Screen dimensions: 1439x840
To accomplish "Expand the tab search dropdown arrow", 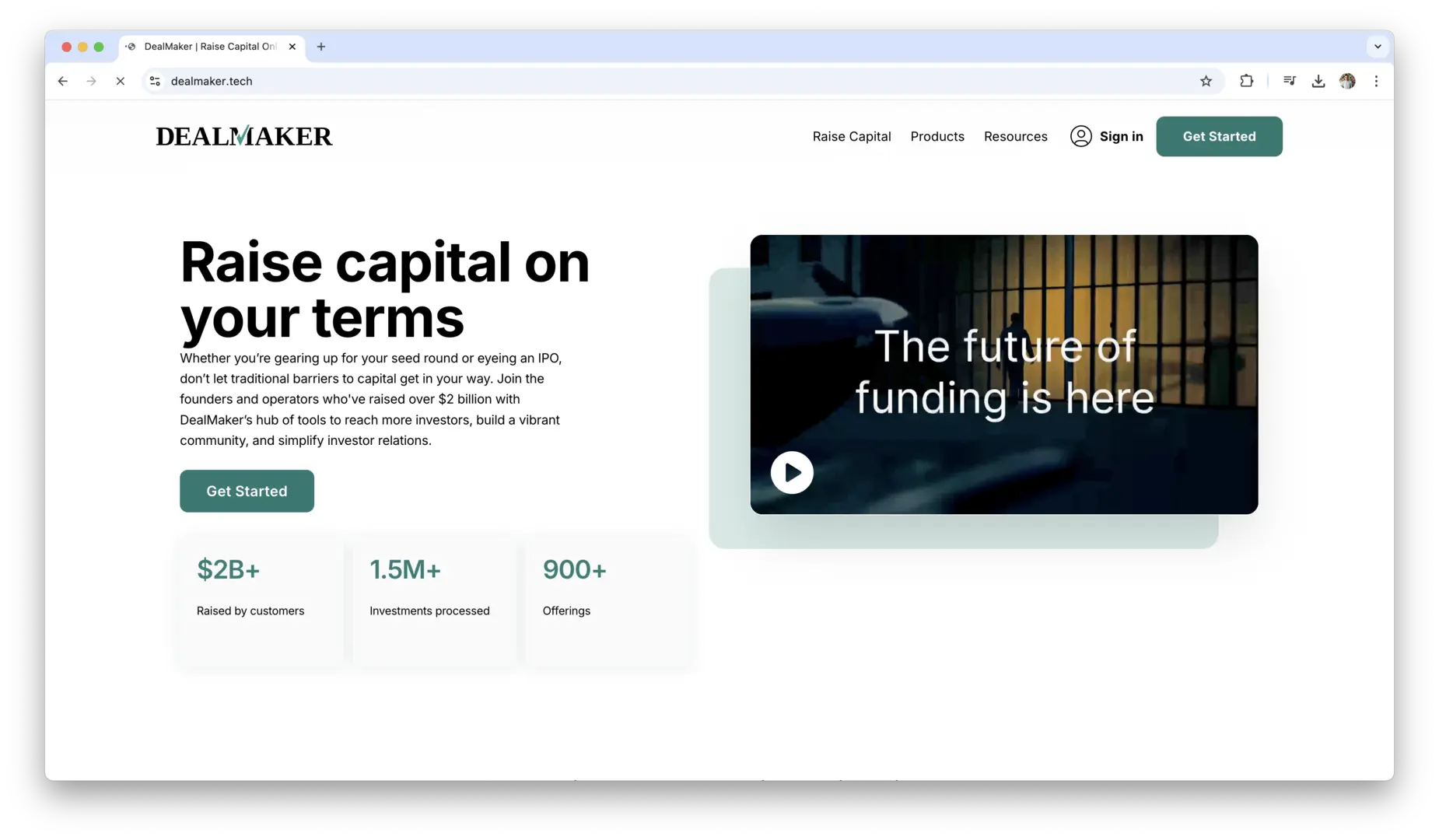I will [x=1377, y=47].
